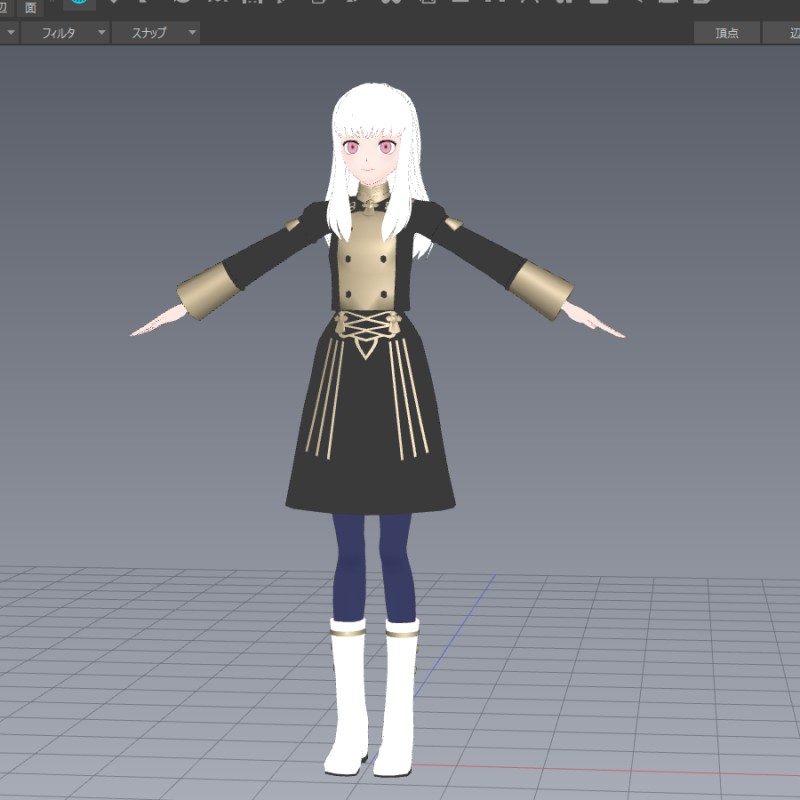Toggle the 面 face mode button

[31, 7]
